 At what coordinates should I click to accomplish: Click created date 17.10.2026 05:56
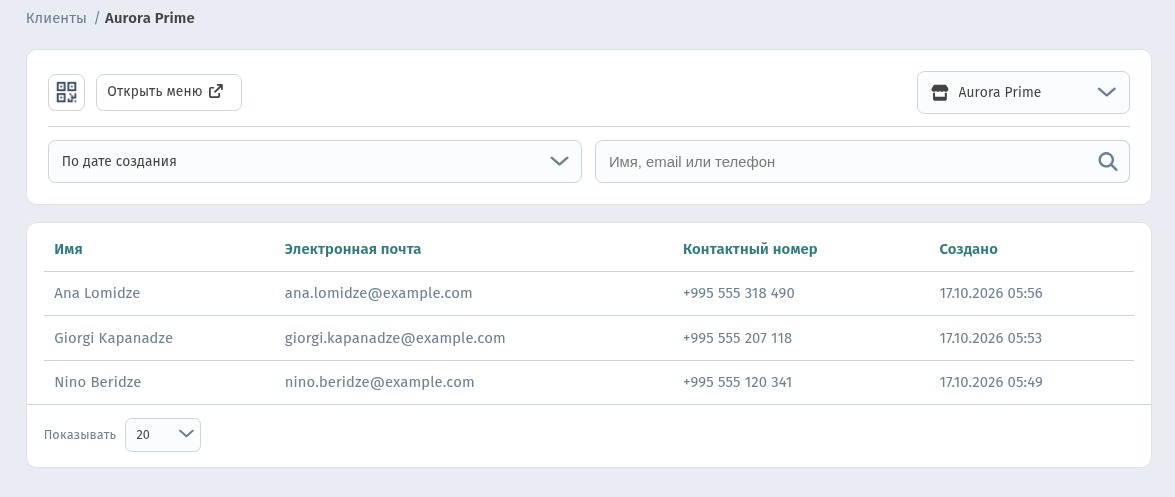pos(991,293)
